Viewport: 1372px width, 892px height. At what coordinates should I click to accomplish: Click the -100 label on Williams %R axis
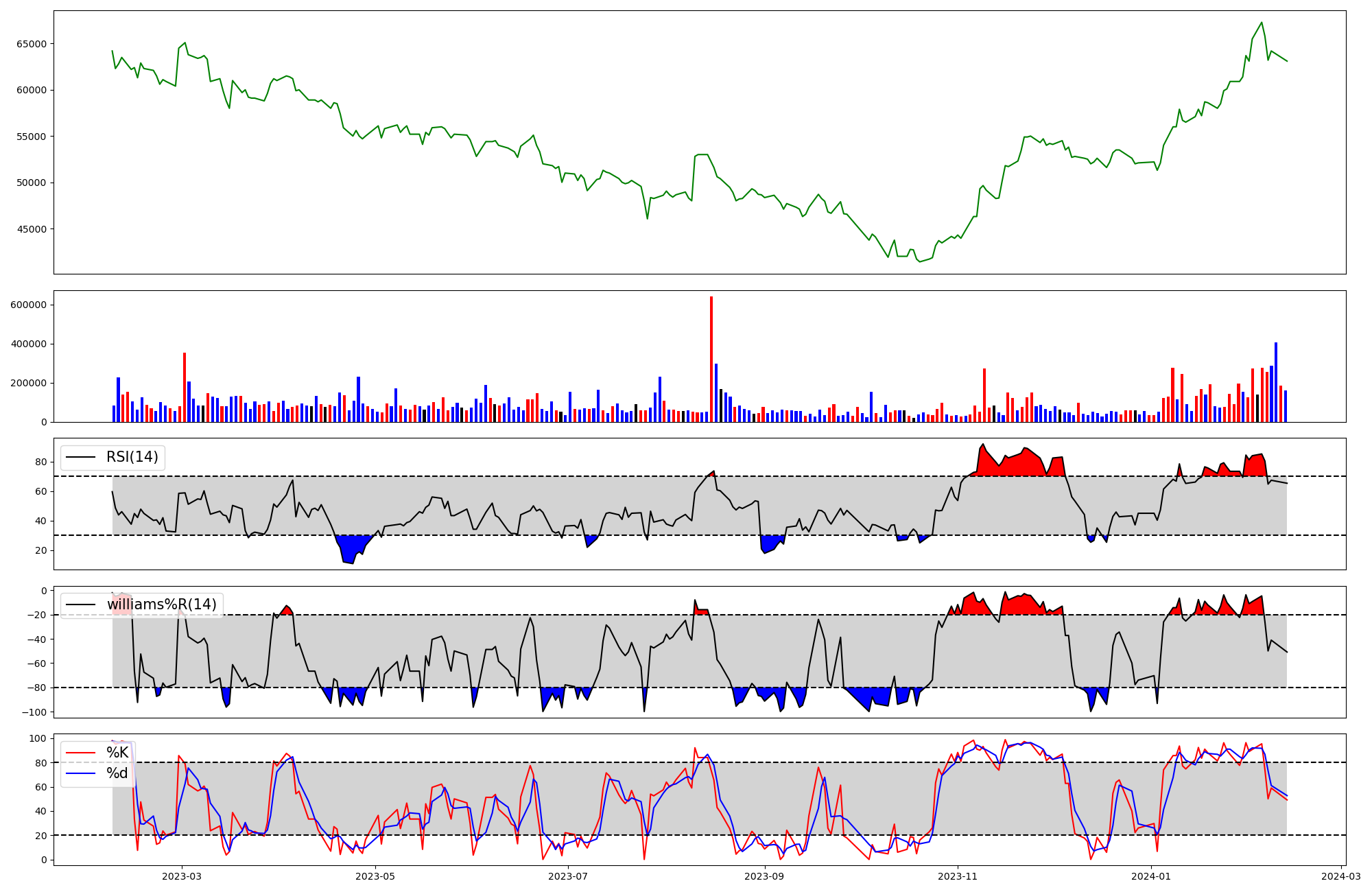(x=34, y=712)
